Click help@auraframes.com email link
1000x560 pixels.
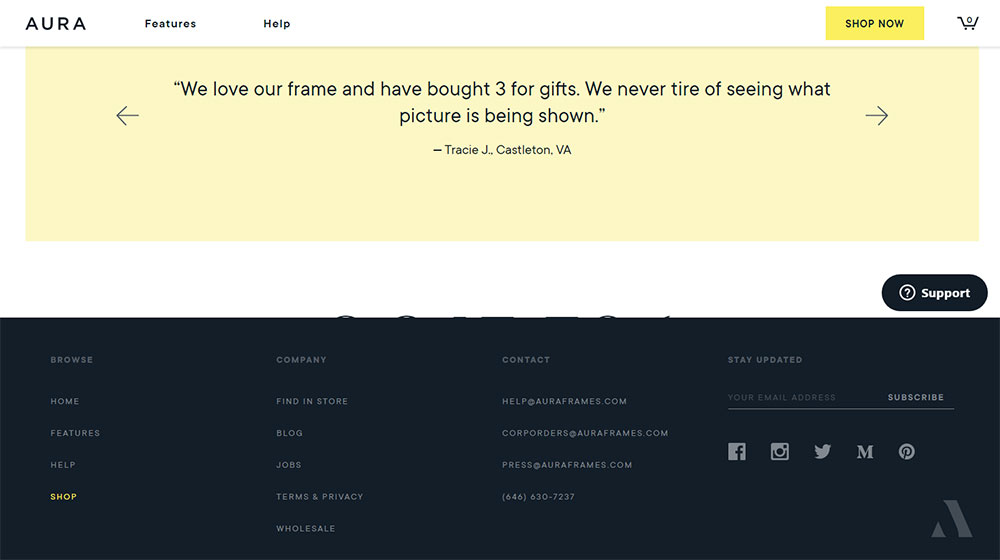pos(564,401)
